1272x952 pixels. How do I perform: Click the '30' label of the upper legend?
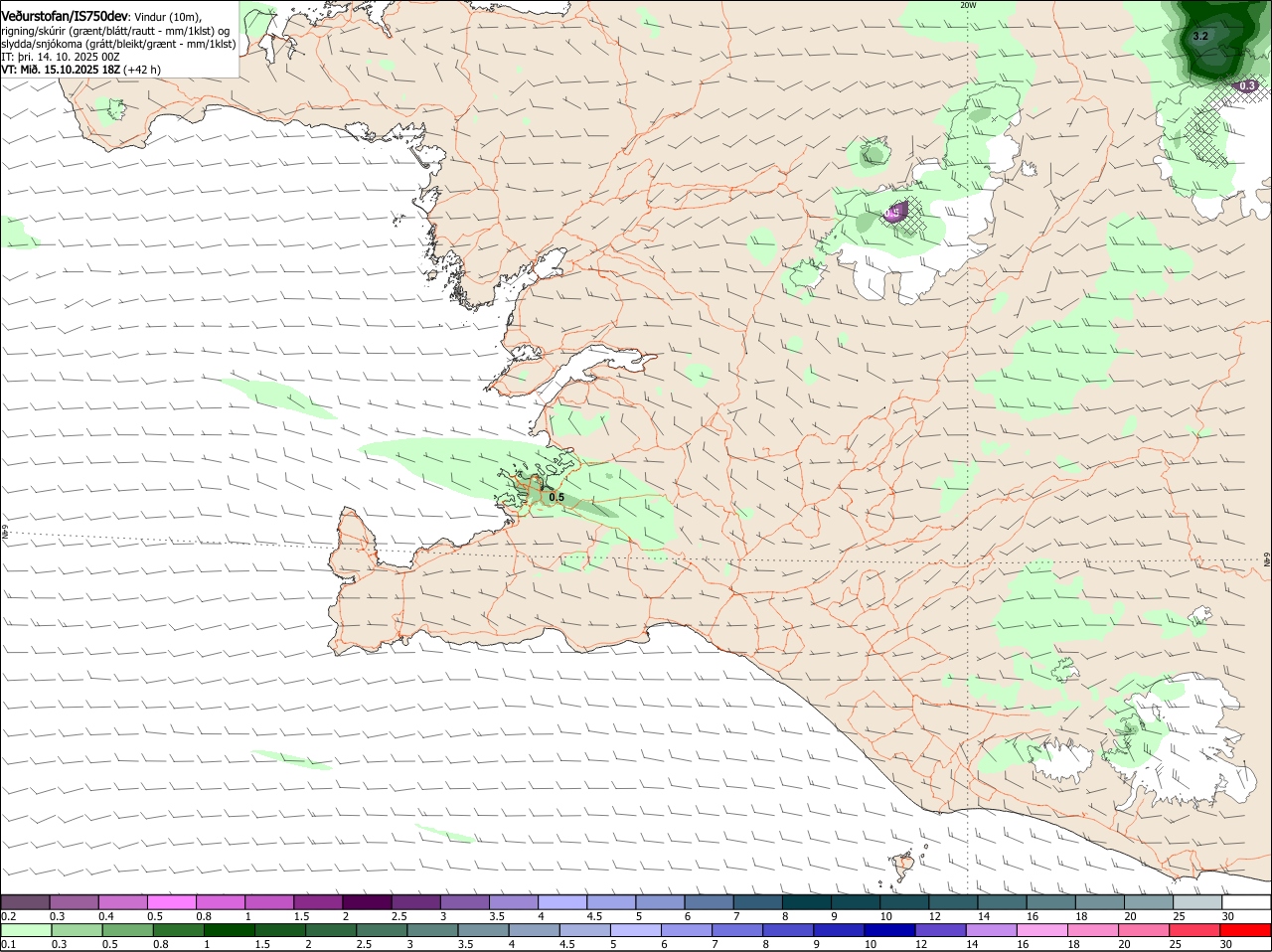pyautogui.click(x=1228, y=915)
